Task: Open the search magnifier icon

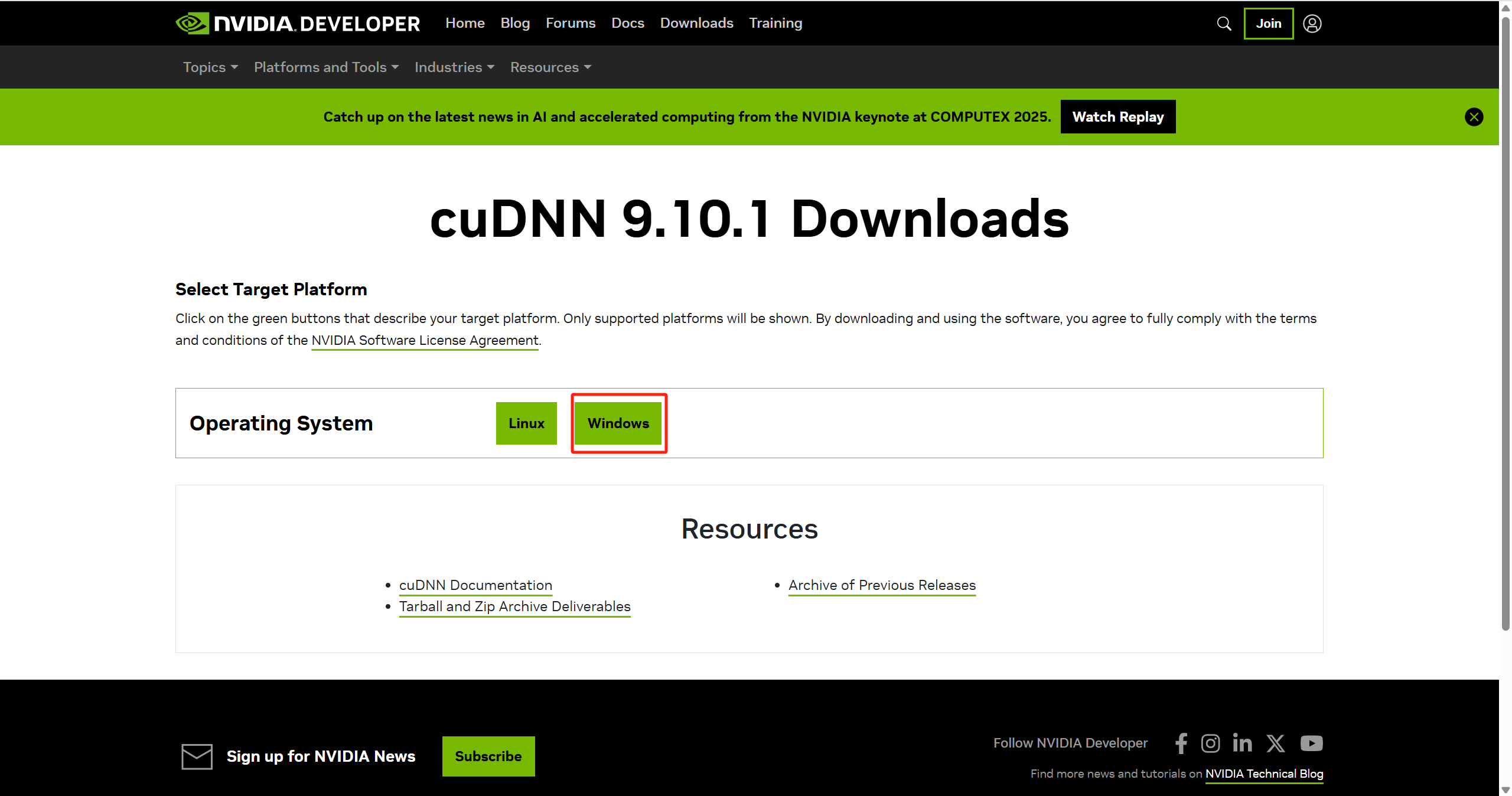Action: (1224, 24)
